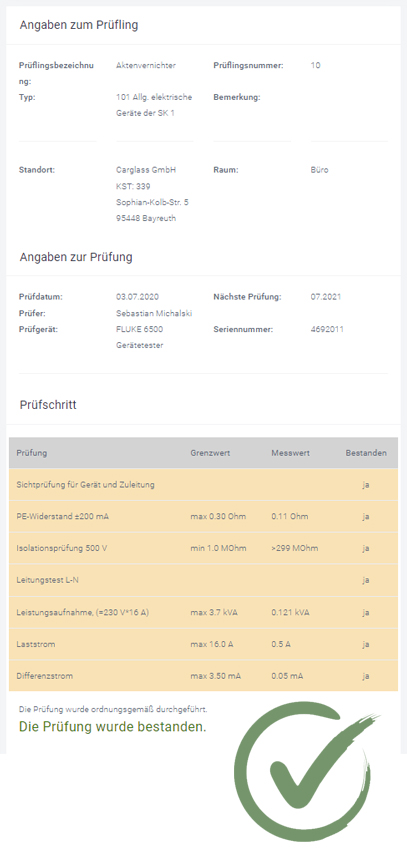The width and height of the screenshot is (407, 867).
Task: Click the Aktenvernichter device name
Action: (146, 65)
